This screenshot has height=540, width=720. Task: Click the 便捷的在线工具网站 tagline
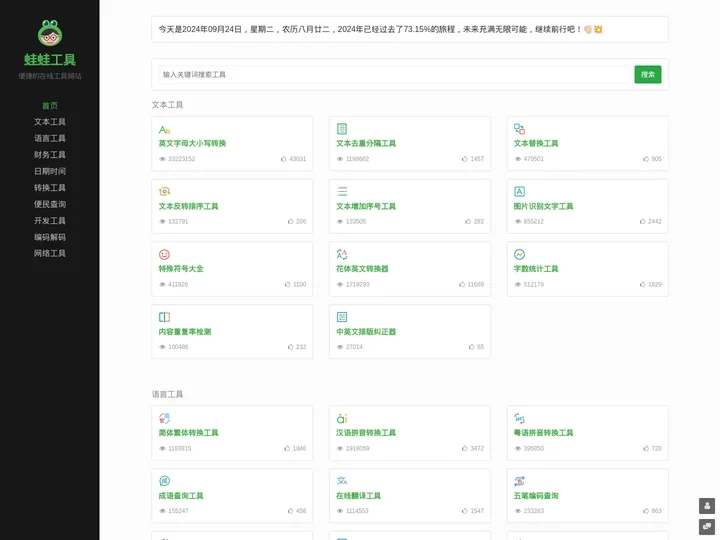pos(50,76)
